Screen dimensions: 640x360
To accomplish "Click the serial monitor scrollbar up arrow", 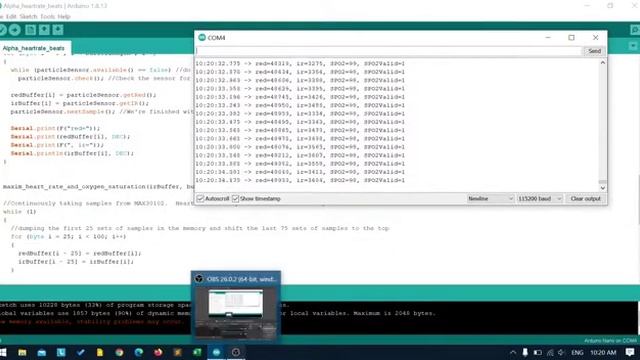I will [x=602, y=63].
